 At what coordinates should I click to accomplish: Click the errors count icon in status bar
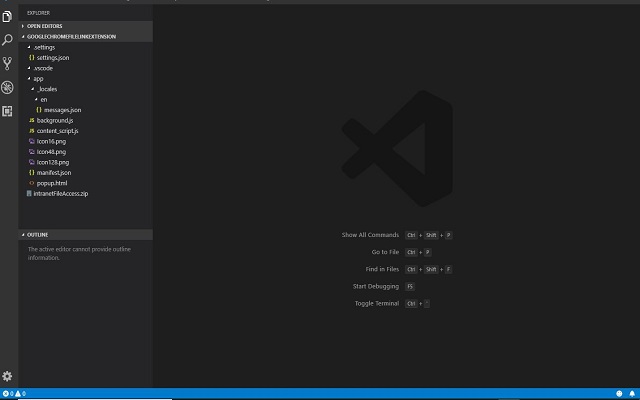(x=8, y=393)
